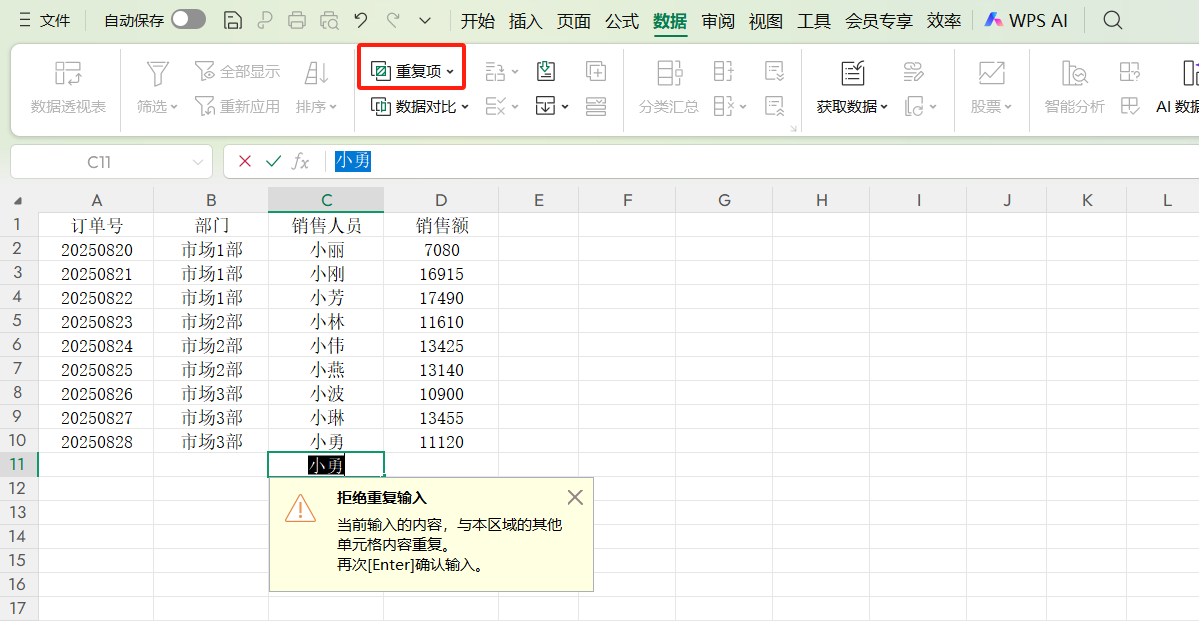Viewport: 1199px width, 621px height.
Task: Open the 重复项 duplicates tool
Action: click(410, 68)
